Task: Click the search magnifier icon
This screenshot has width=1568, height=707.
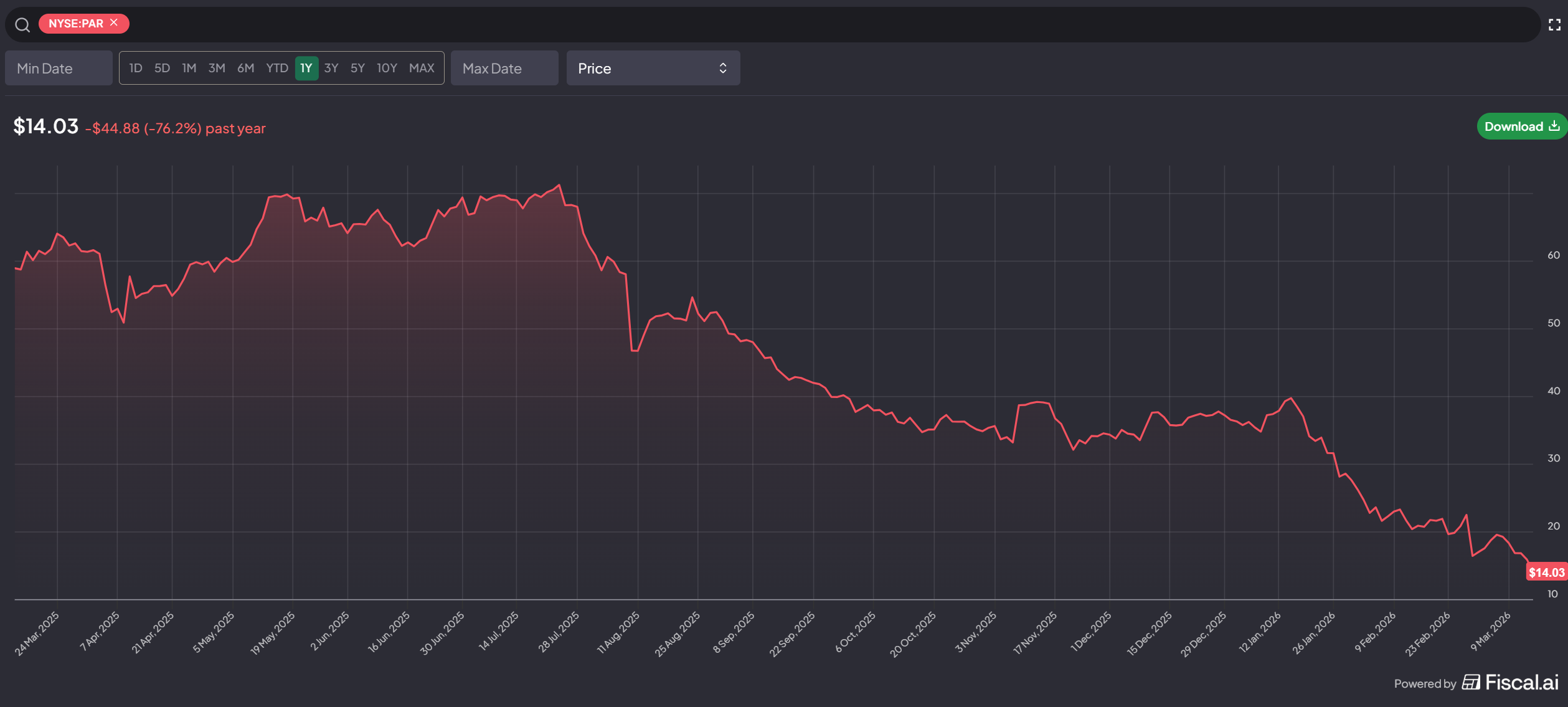Action: coord(22,24)
